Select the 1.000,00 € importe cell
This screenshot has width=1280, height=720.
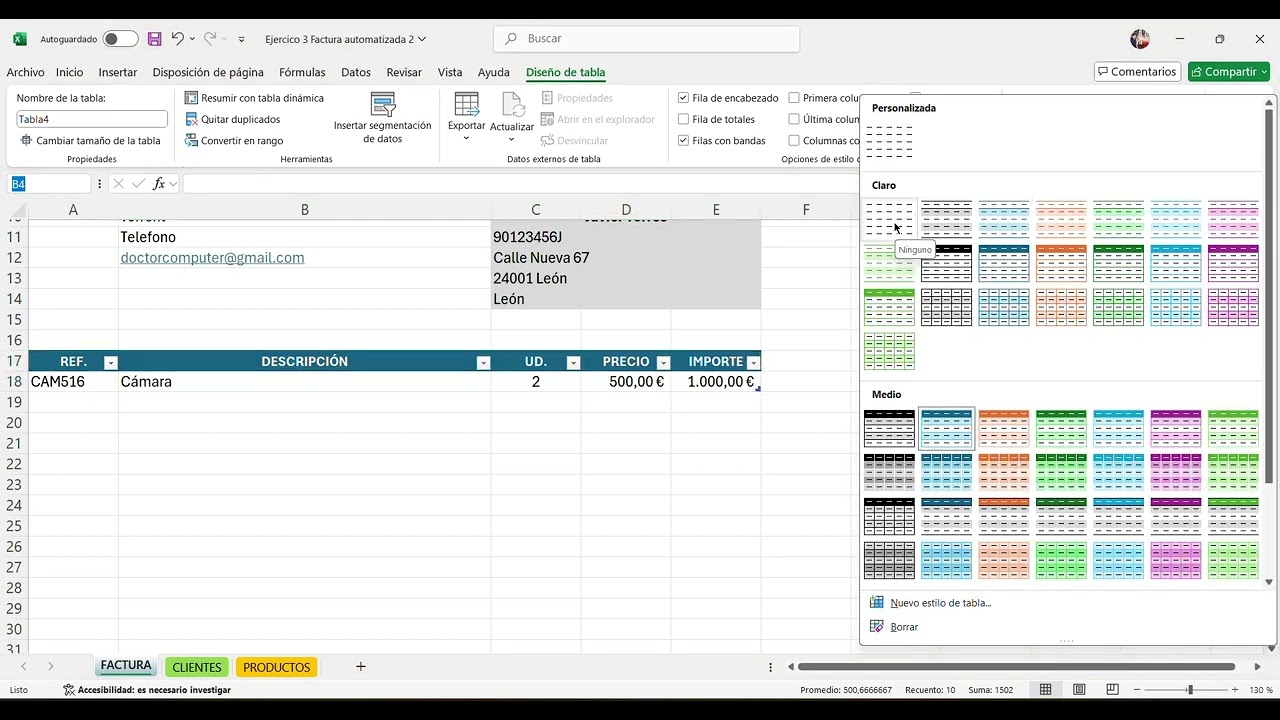[x=716, y=382]
